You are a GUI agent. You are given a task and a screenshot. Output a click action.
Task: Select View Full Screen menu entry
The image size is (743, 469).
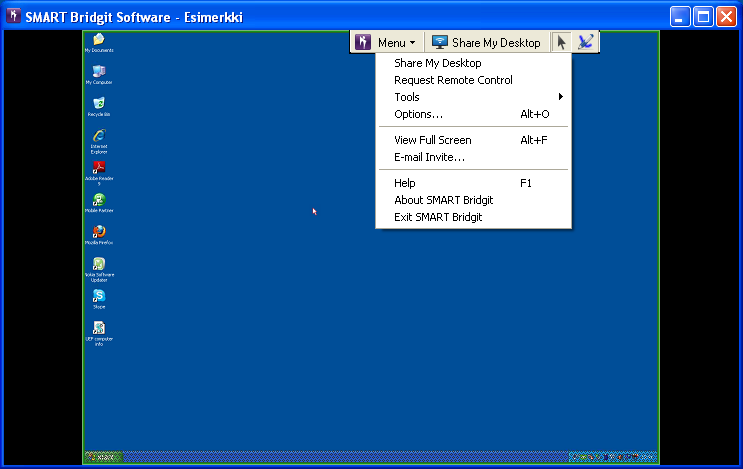point(473,140)
